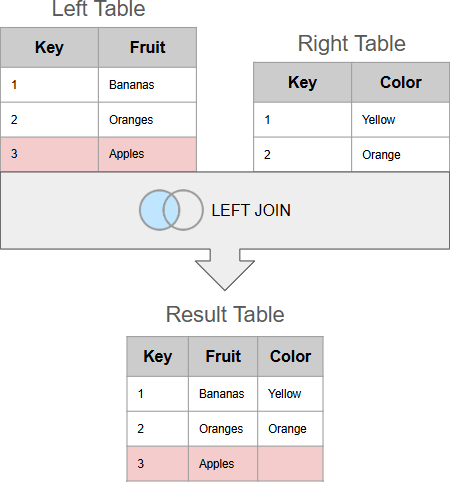Click the Bananas cell in Left Table
This screenshot has width=450, height=482.
click(147, 85)
